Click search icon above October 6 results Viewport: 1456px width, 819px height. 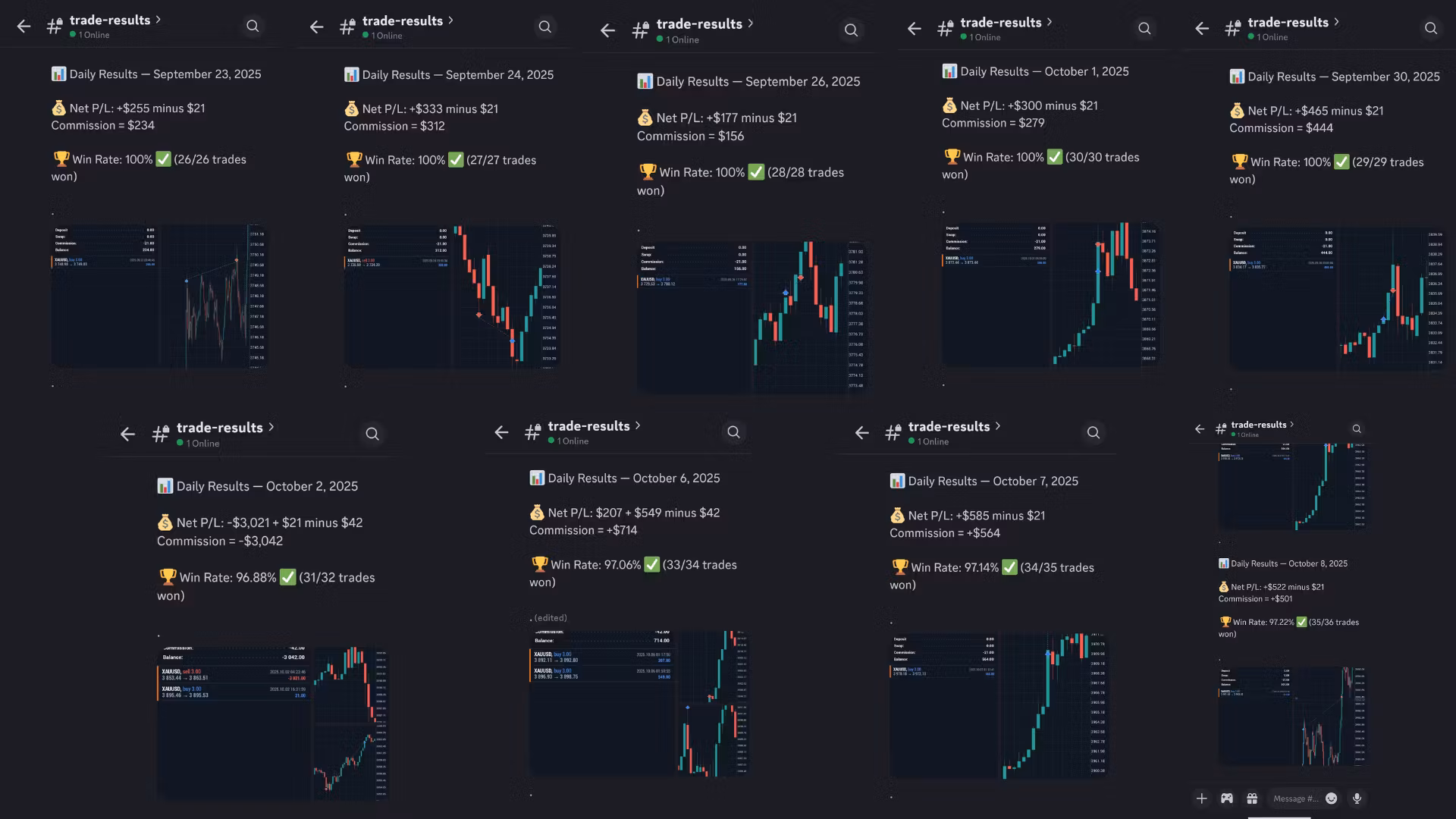[733, 432]
